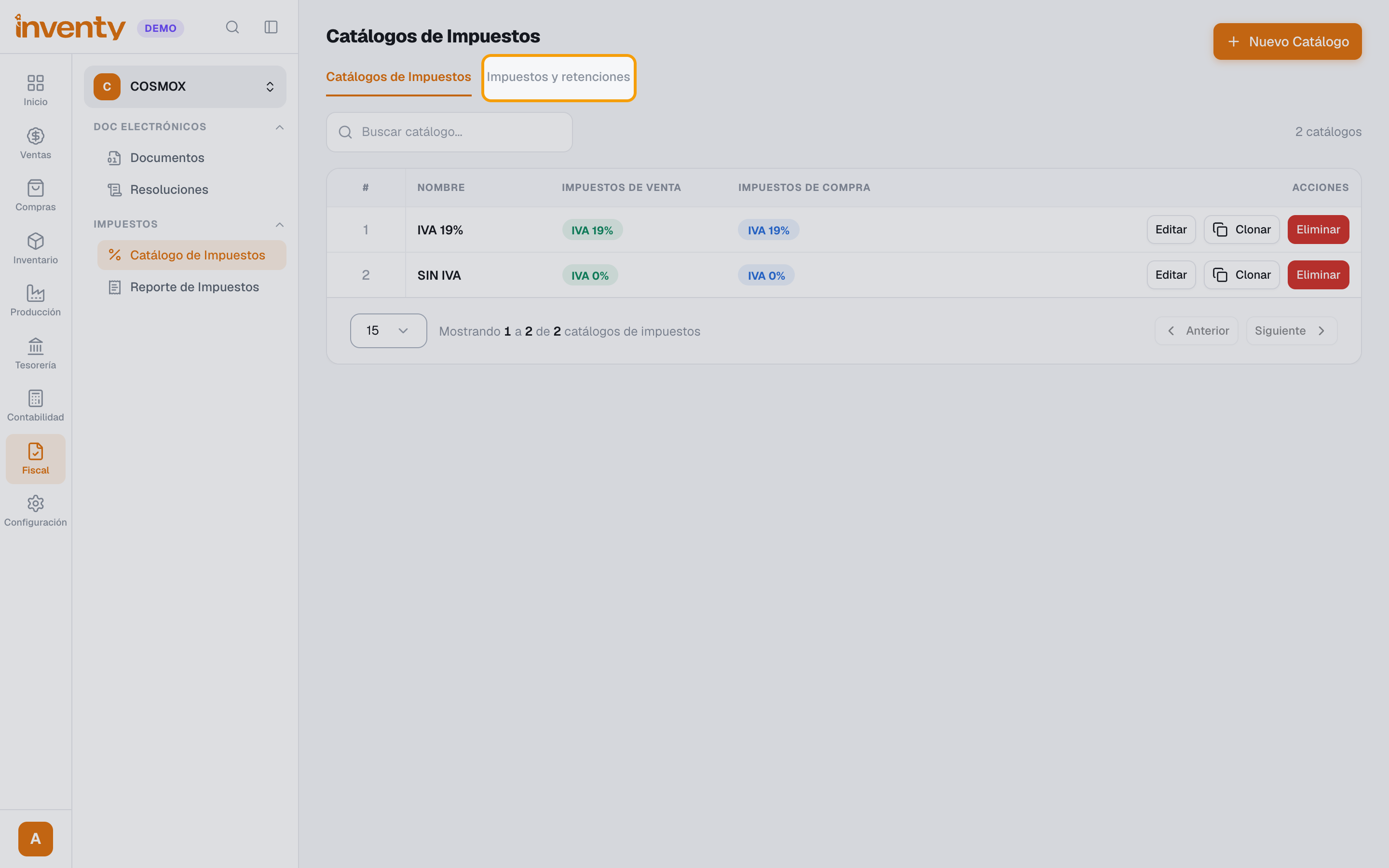The image size is (1389, 868).
Task: Click the inventy logo
Action: (70, 27)
